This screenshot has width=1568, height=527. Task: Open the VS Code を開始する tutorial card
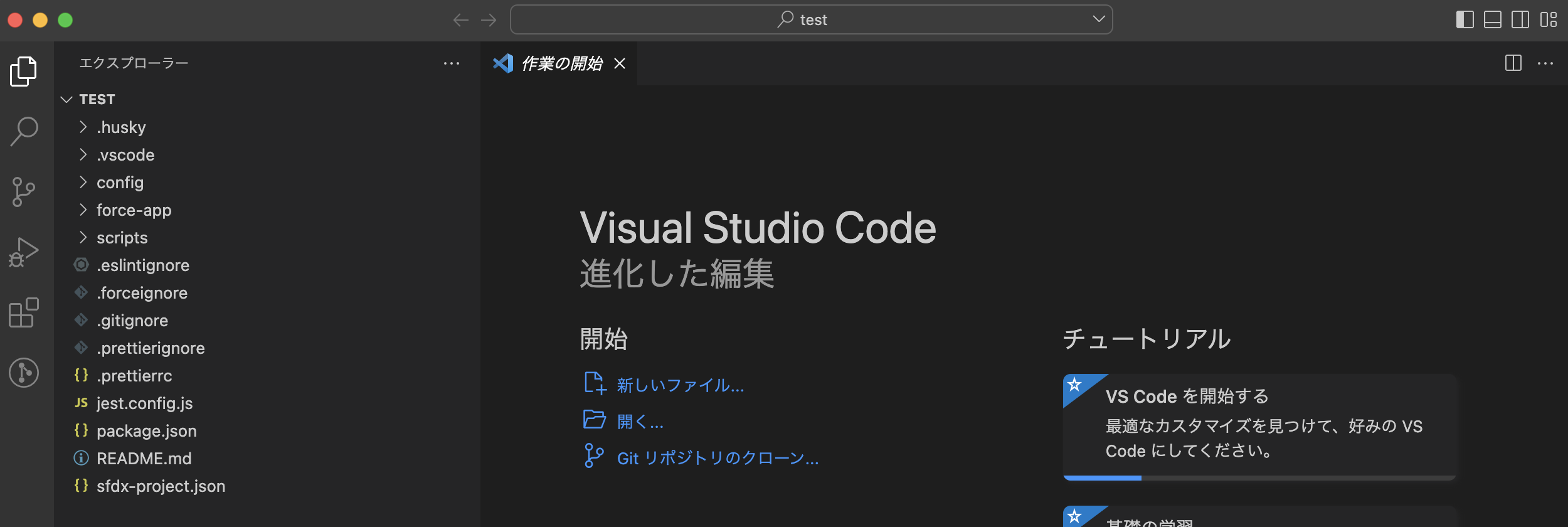click(x=1259, y=427)
